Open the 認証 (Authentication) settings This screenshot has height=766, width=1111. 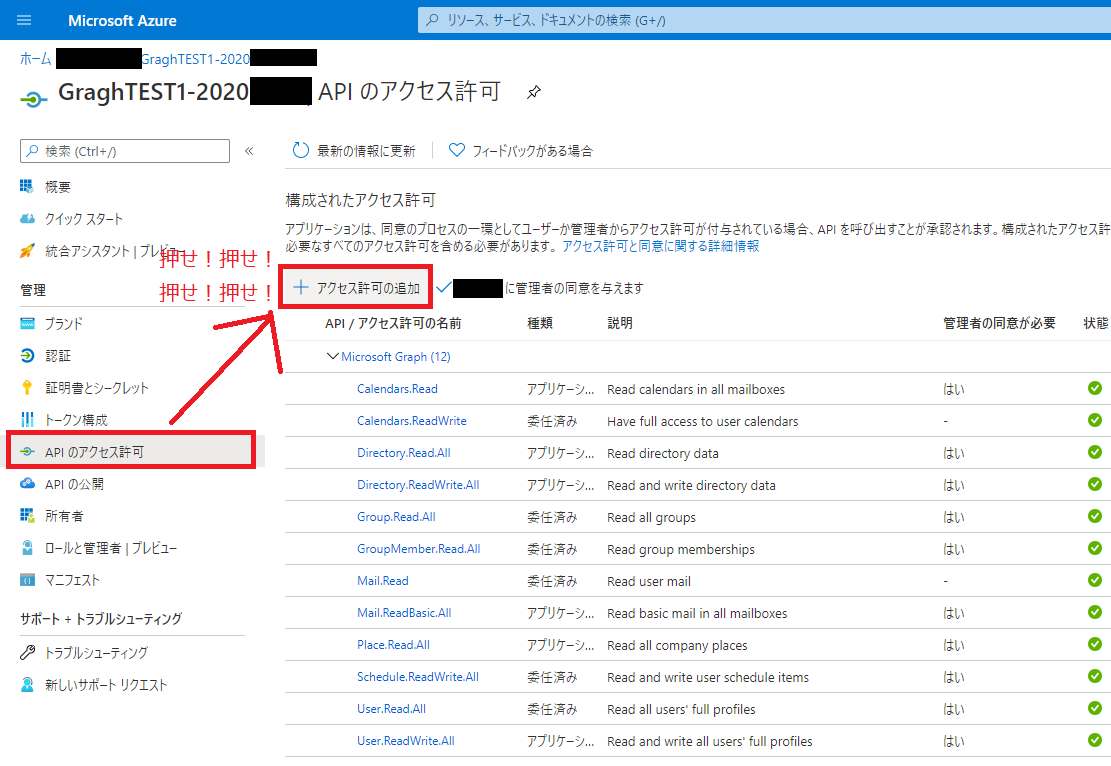[55, 354]
